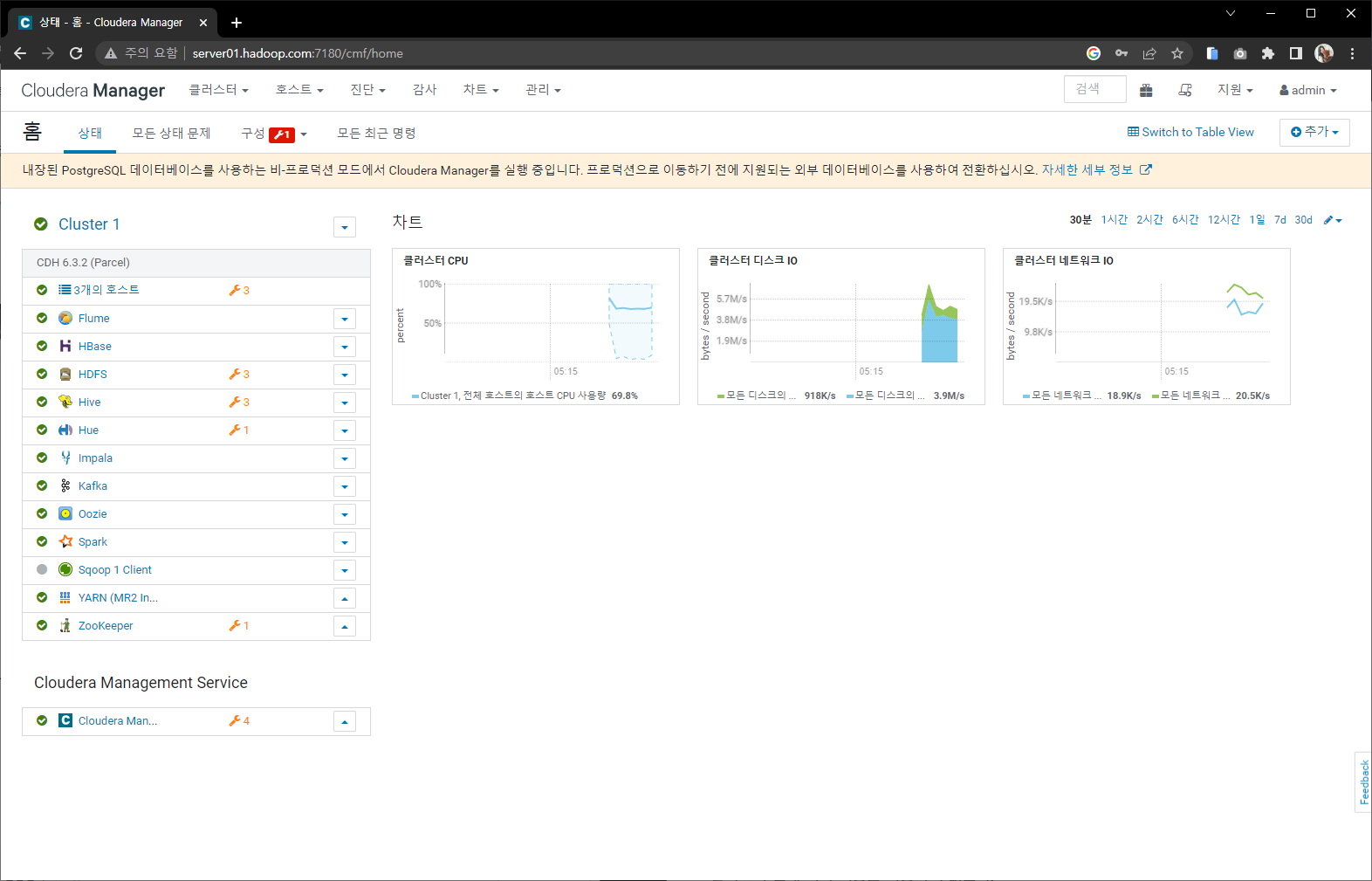Click the Spark star icon
This screenshot has height=881, width=1372.
pyautogui.click(x=65, y=541)
